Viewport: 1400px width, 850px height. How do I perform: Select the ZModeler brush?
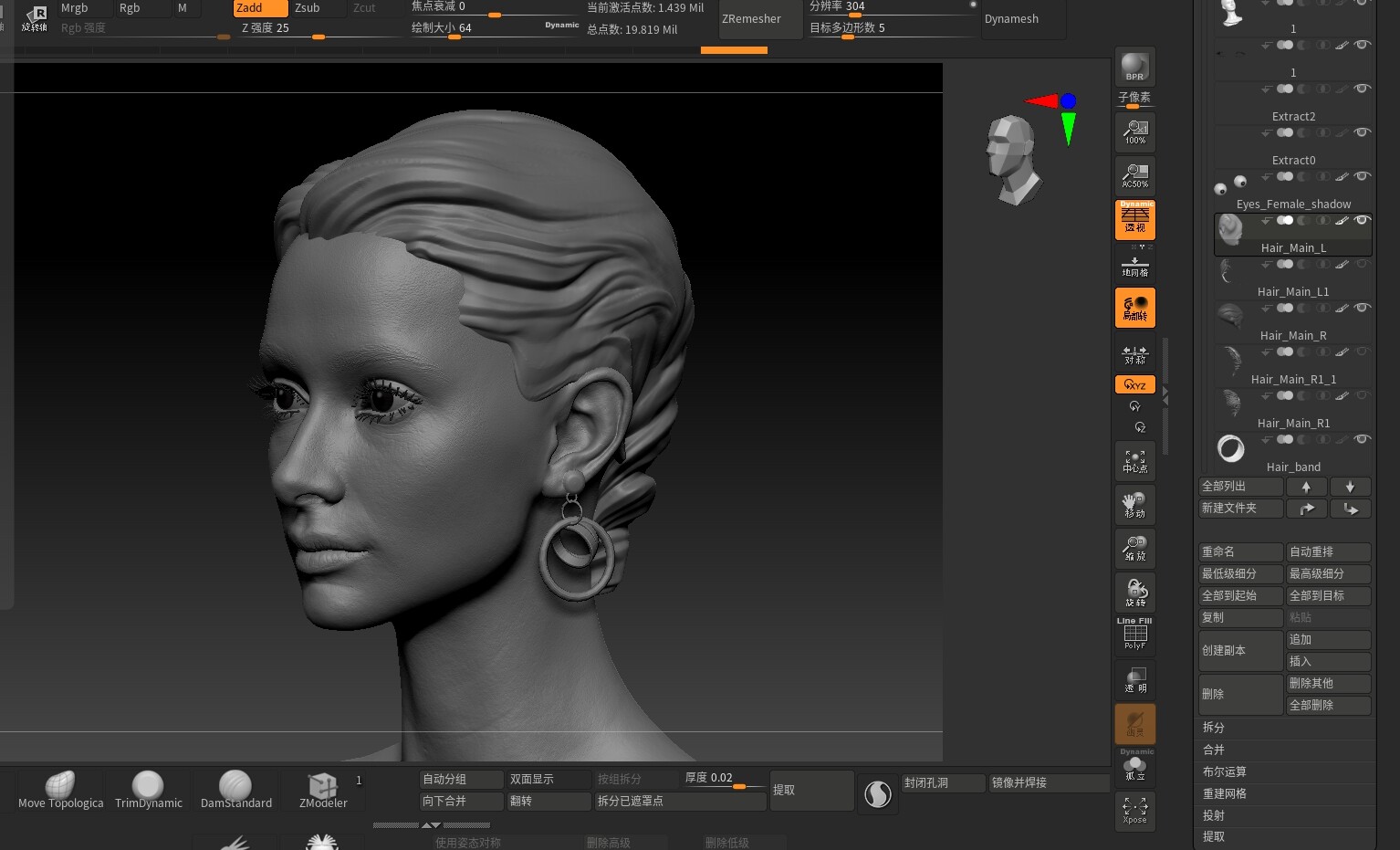(x=323, y=789)
